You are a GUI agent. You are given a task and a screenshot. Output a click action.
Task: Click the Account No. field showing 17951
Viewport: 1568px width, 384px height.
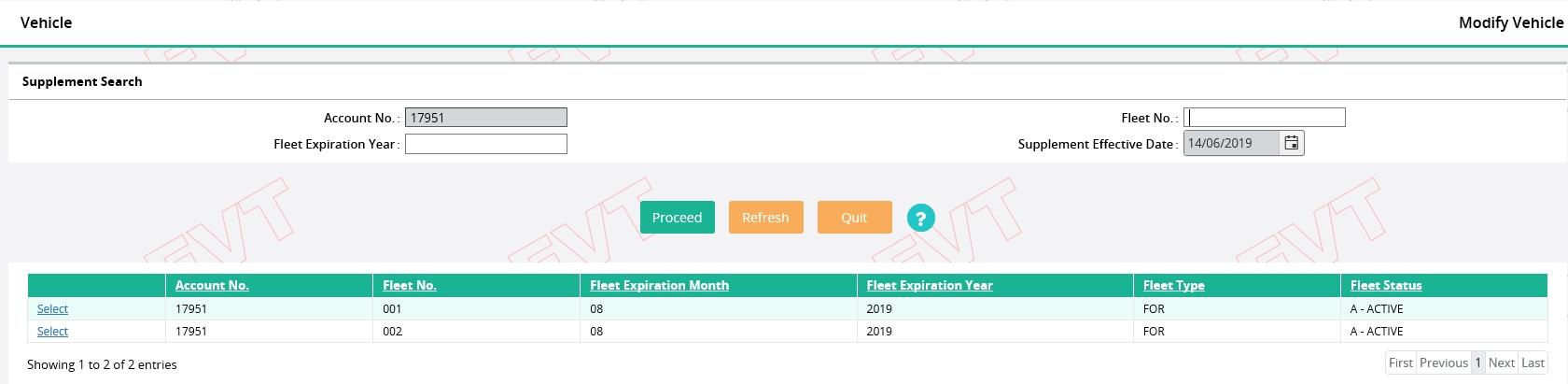[486, 118]
